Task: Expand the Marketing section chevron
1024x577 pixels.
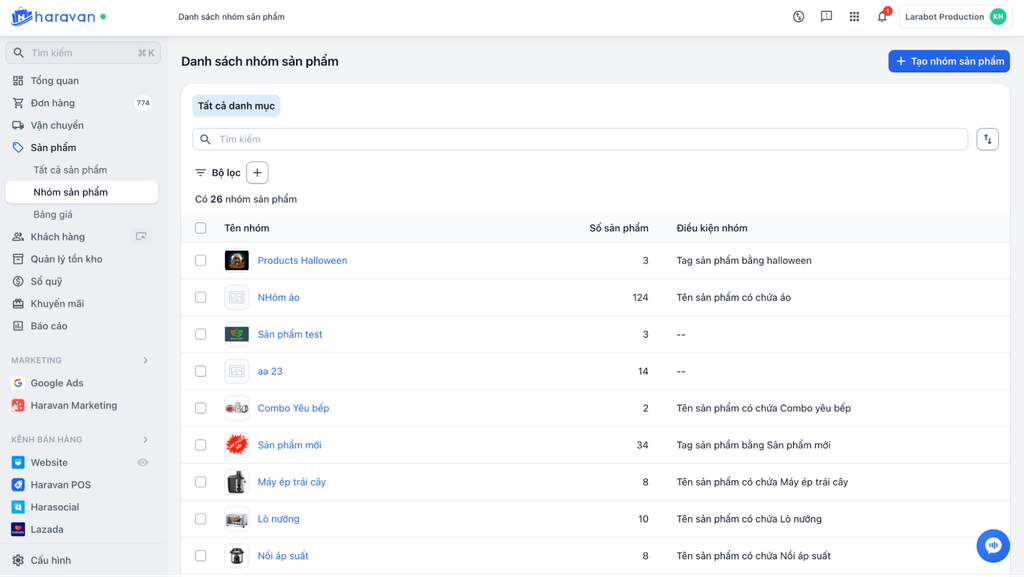Action: 145,360
